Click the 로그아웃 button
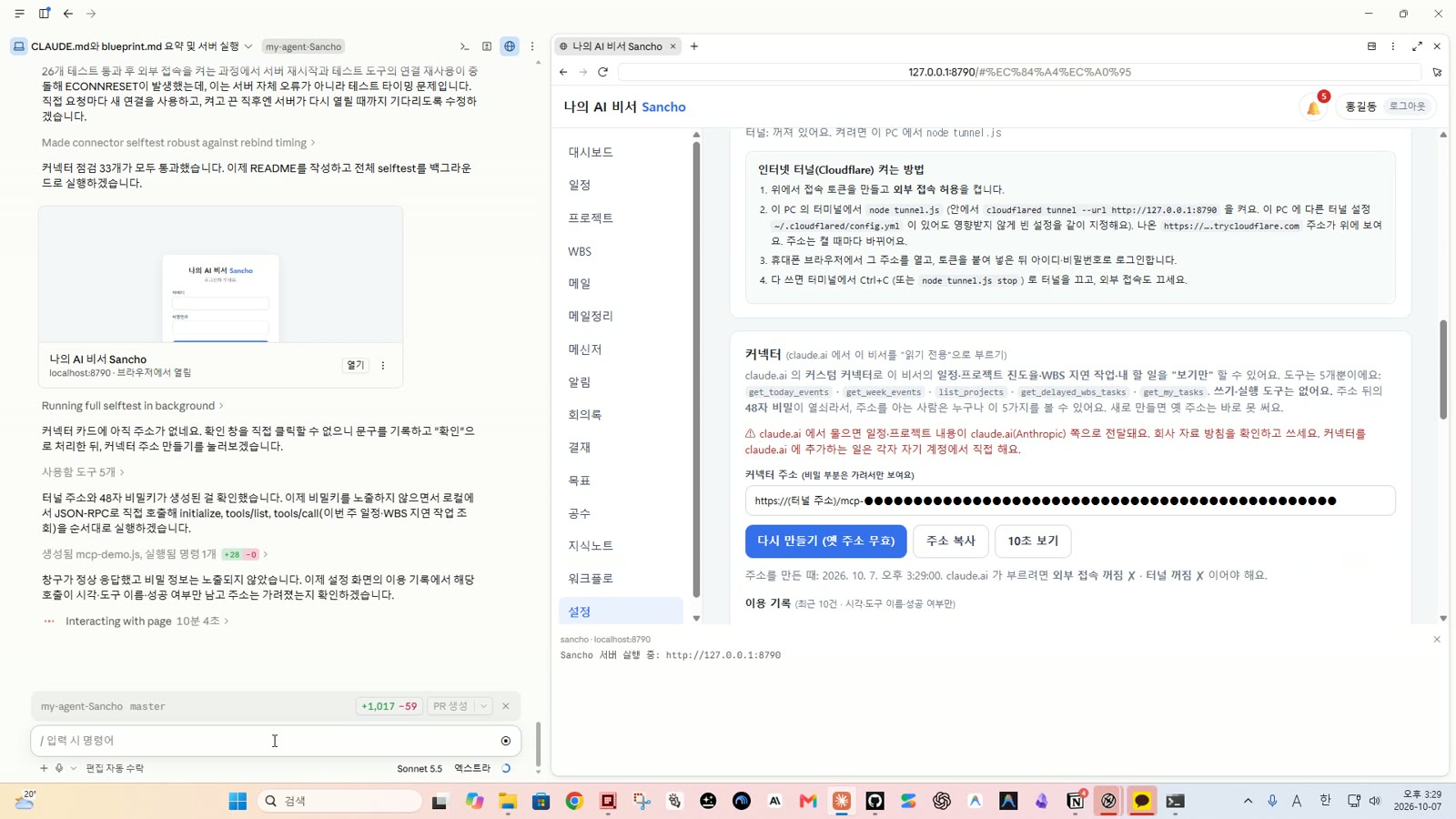The height and width of the screenshot is (819, 1456). 1407,106
